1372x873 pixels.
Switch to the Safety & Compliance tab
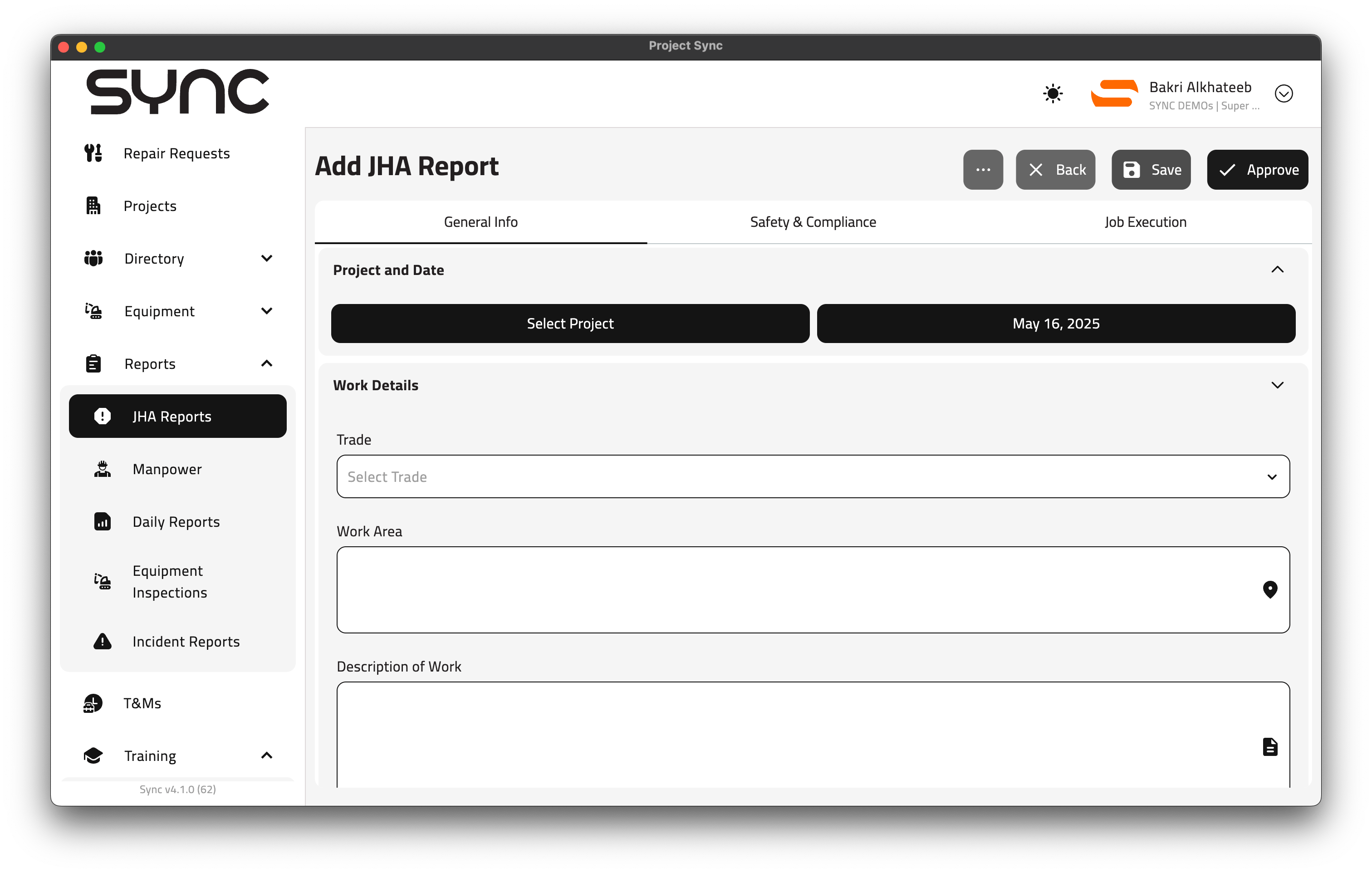pos(813,222)
